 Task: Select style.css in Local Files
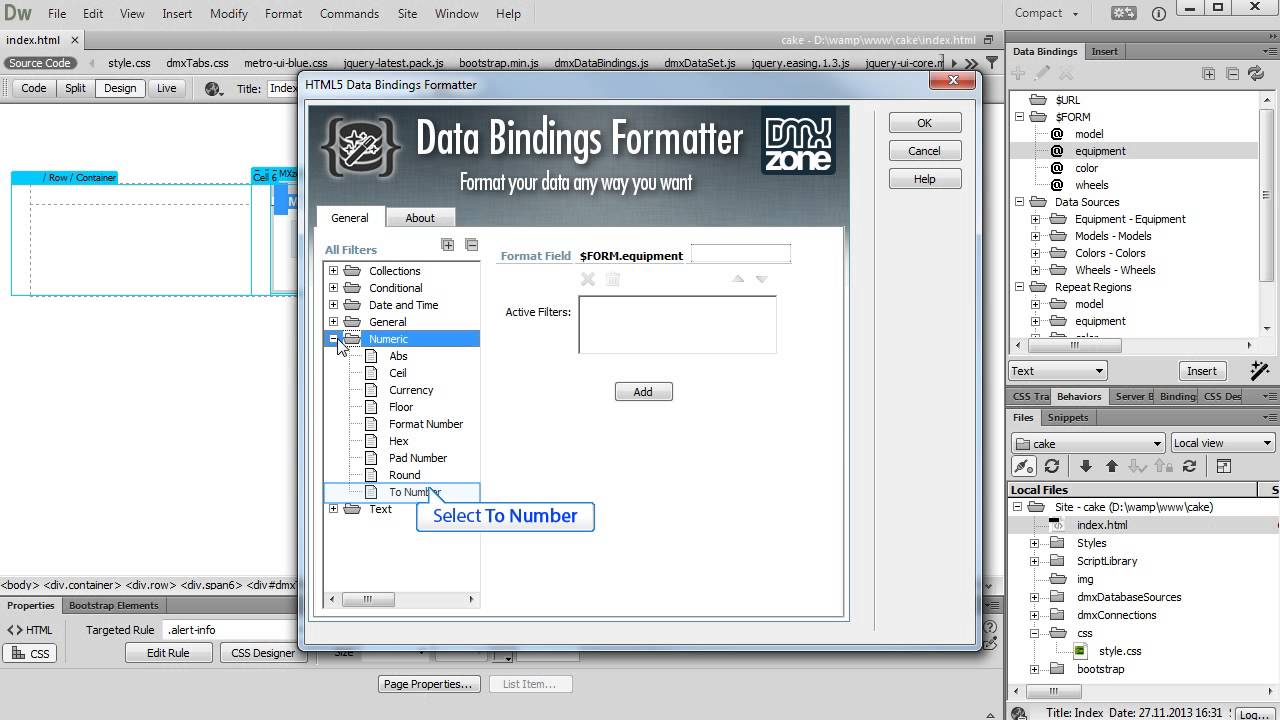coord(1120,651)
